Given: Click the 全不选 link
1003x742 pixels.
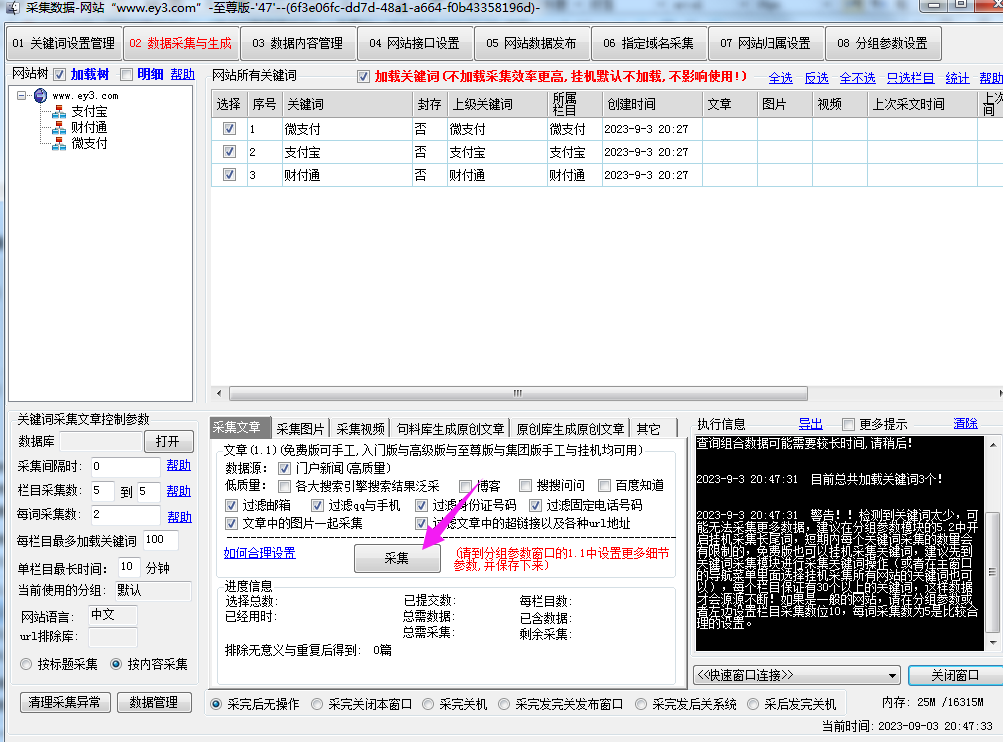Looking at the screenshot, I should [858, 78].
